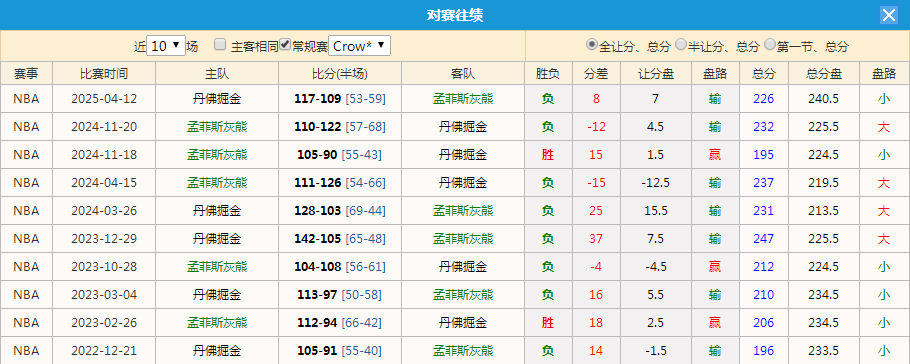Click the 让分盘 column header
The image size is (910, 364).
click(x=656, y=74)
